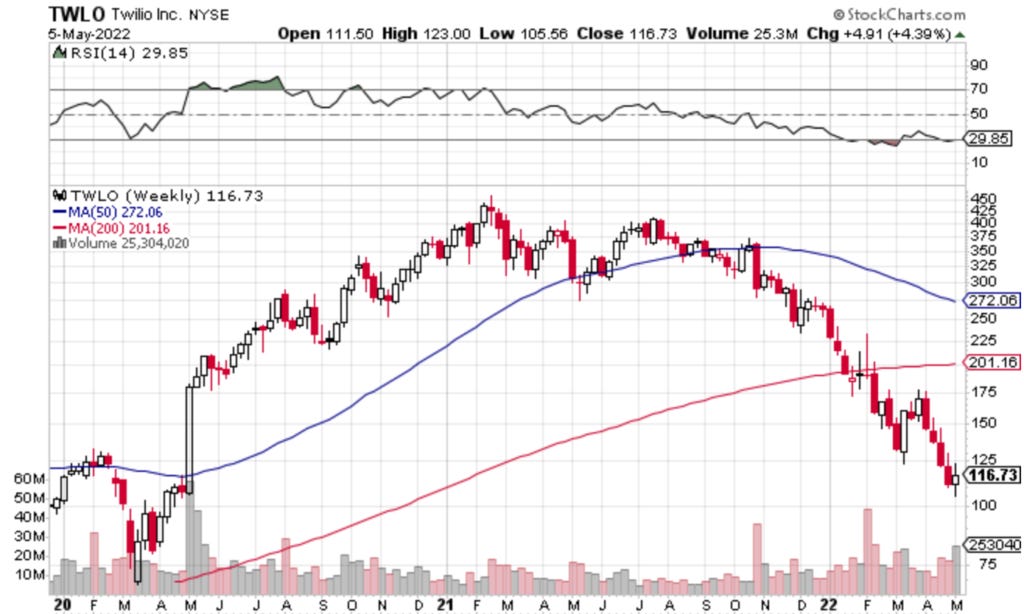Click the 150 price axis label
Screen dimensions: 1024x614
click(x=984, y=423)
